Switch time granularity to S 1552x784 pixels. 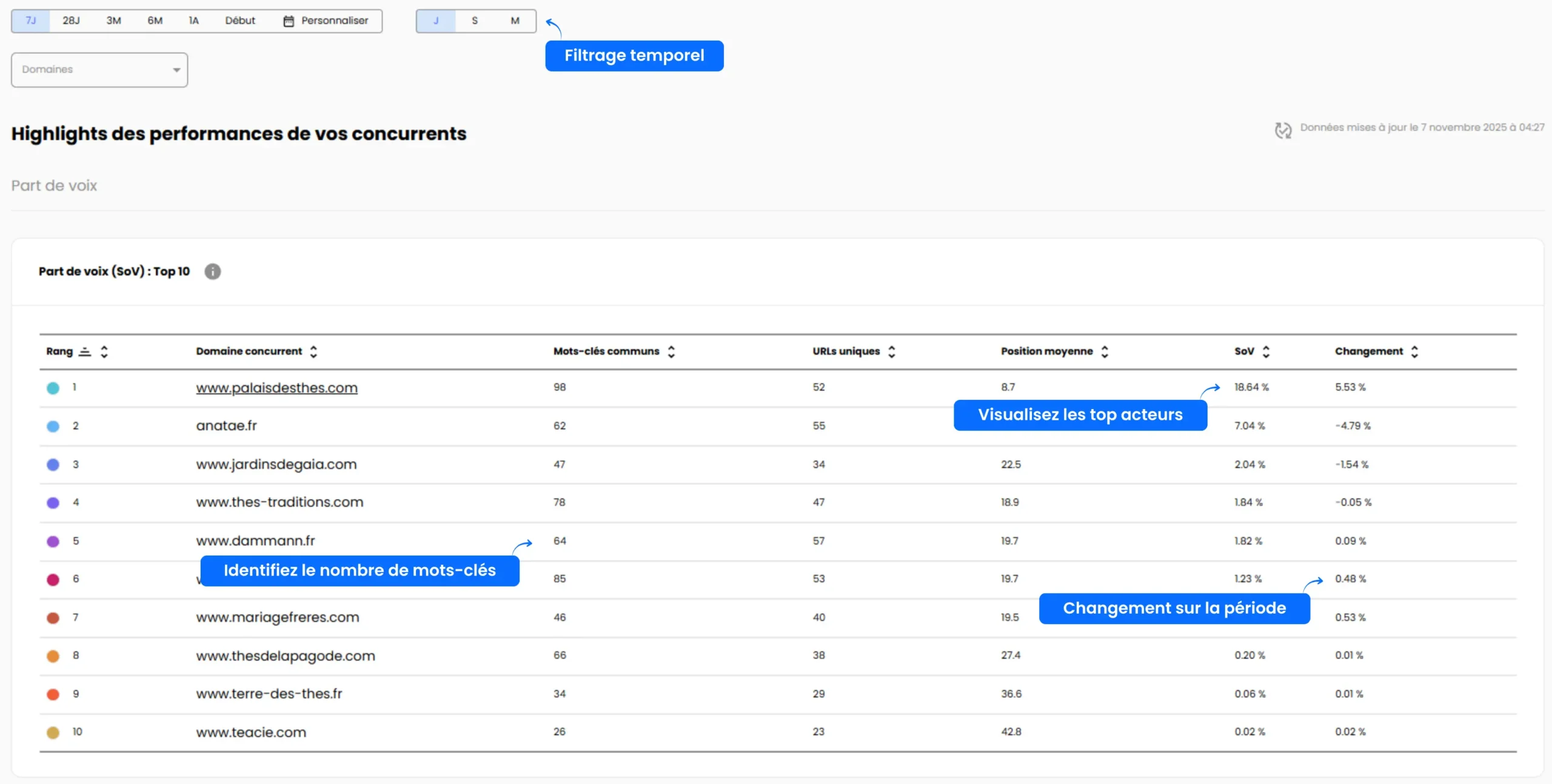(475, 21)
